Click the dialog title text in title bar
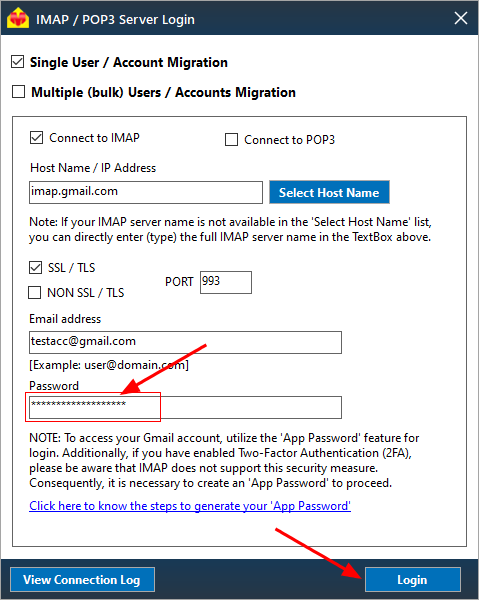 point(115,19)
